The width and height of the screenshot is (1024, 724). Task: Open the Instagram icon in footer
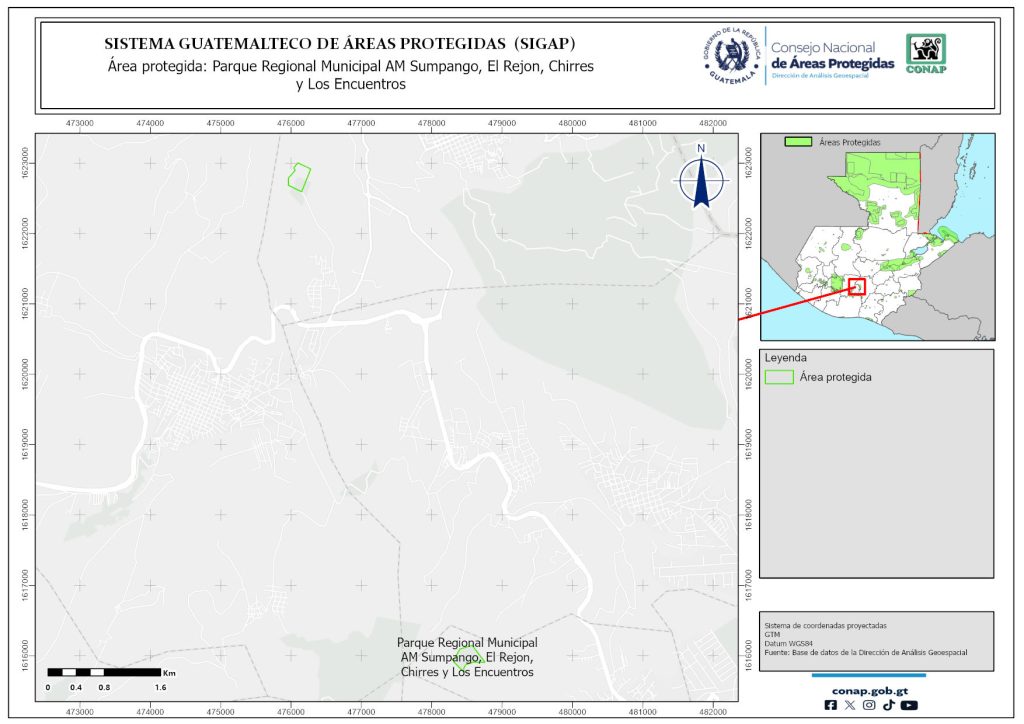click(x=869, y=705)
